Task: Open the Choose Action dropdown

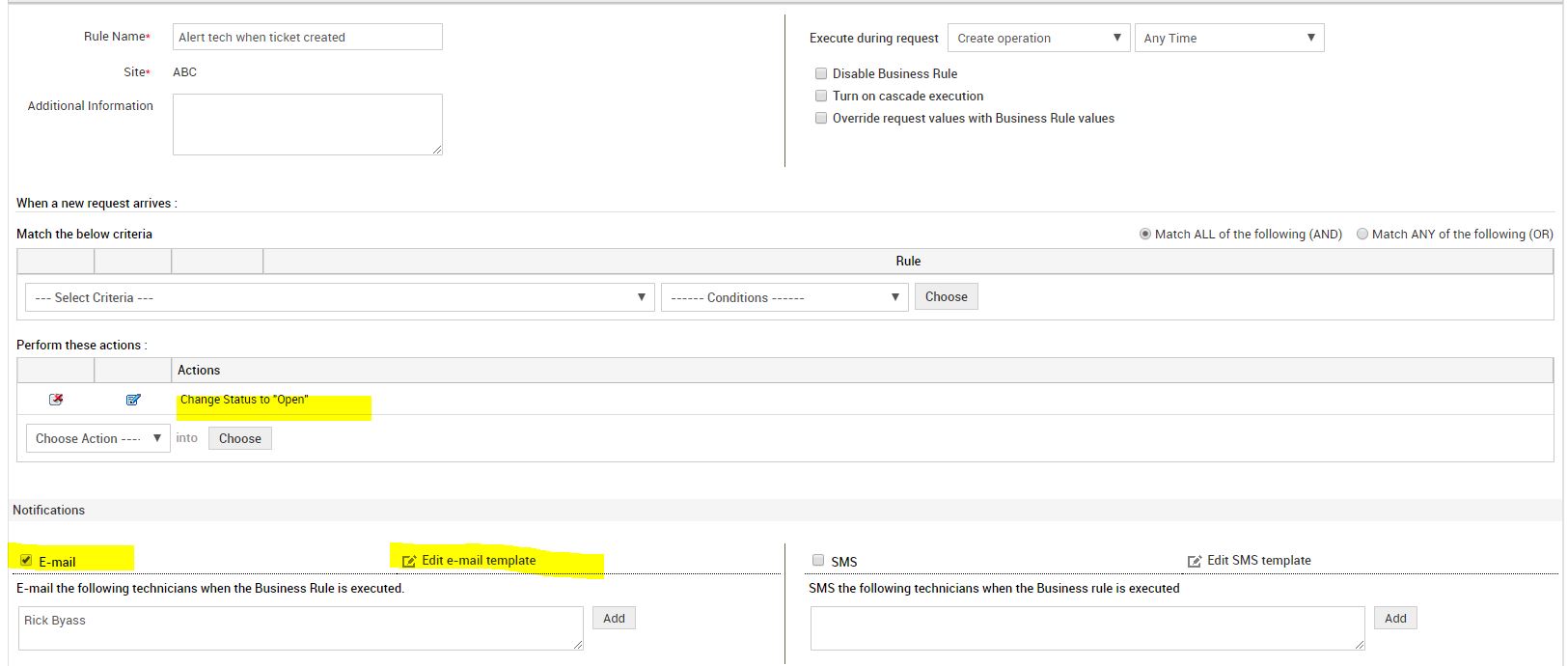Action: click(x=97, y=438)
